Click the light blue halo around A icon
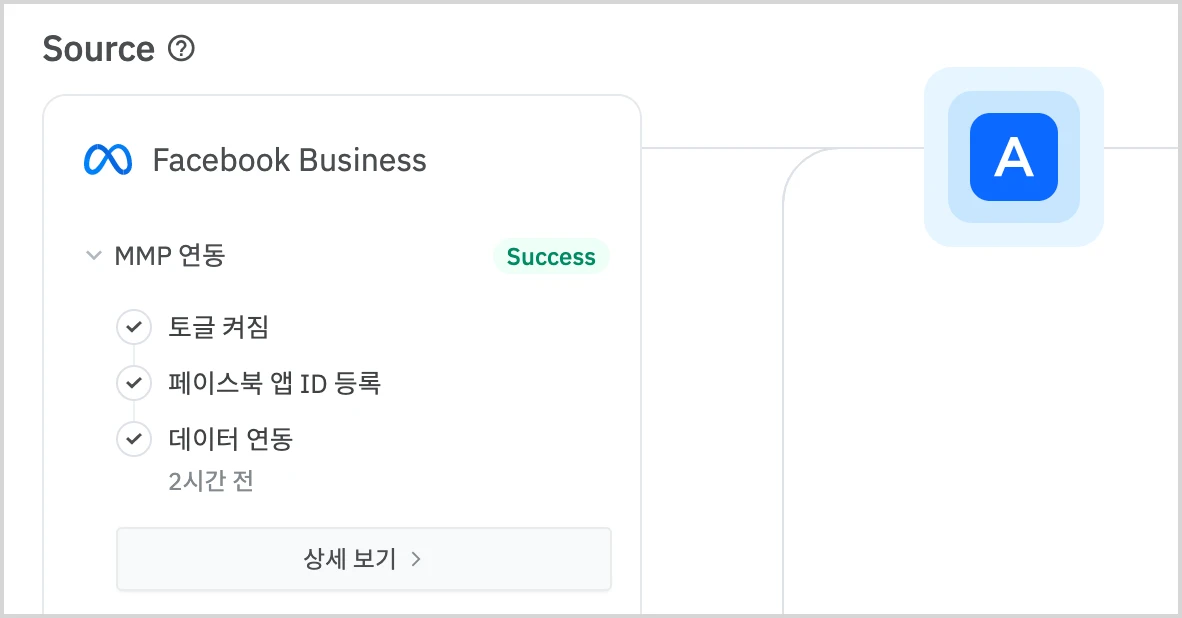Image resolution: width=1182 pixels, height=618 pixels. (938, 230)
